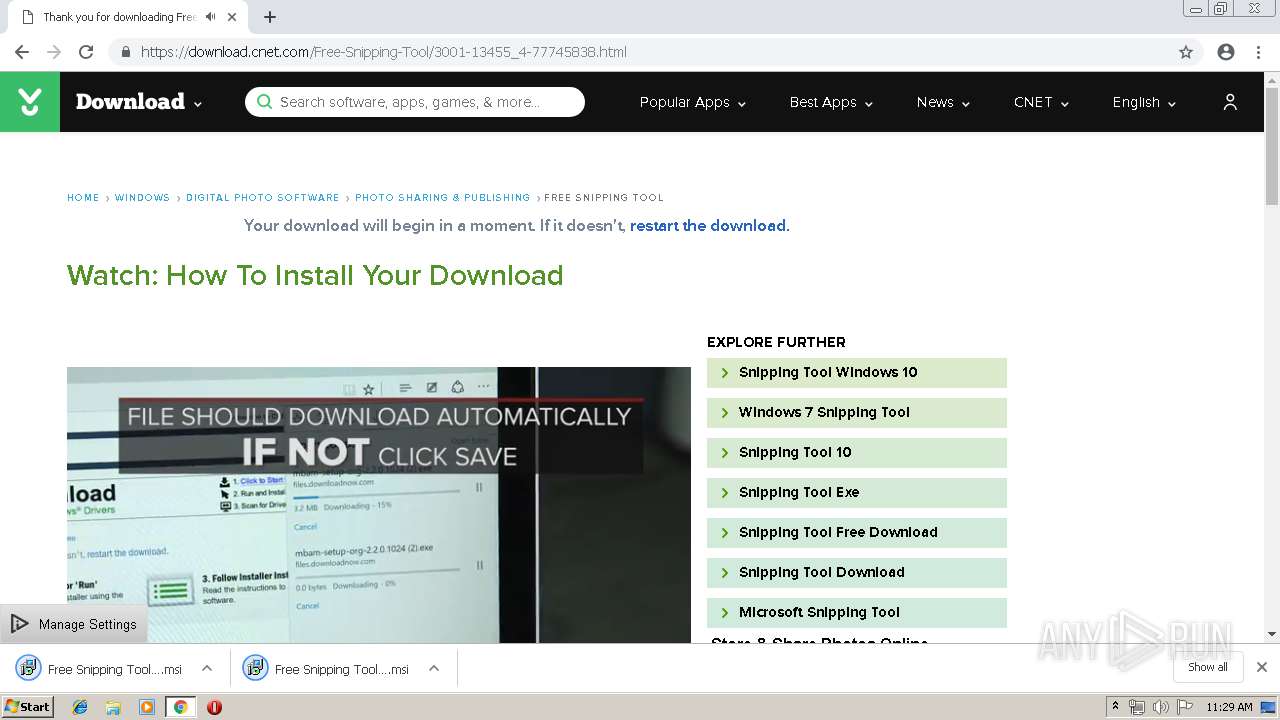The height and width of the screenshot is (720, 1280).
Task: Click the tray network icon
Action: pos(1137,707)
